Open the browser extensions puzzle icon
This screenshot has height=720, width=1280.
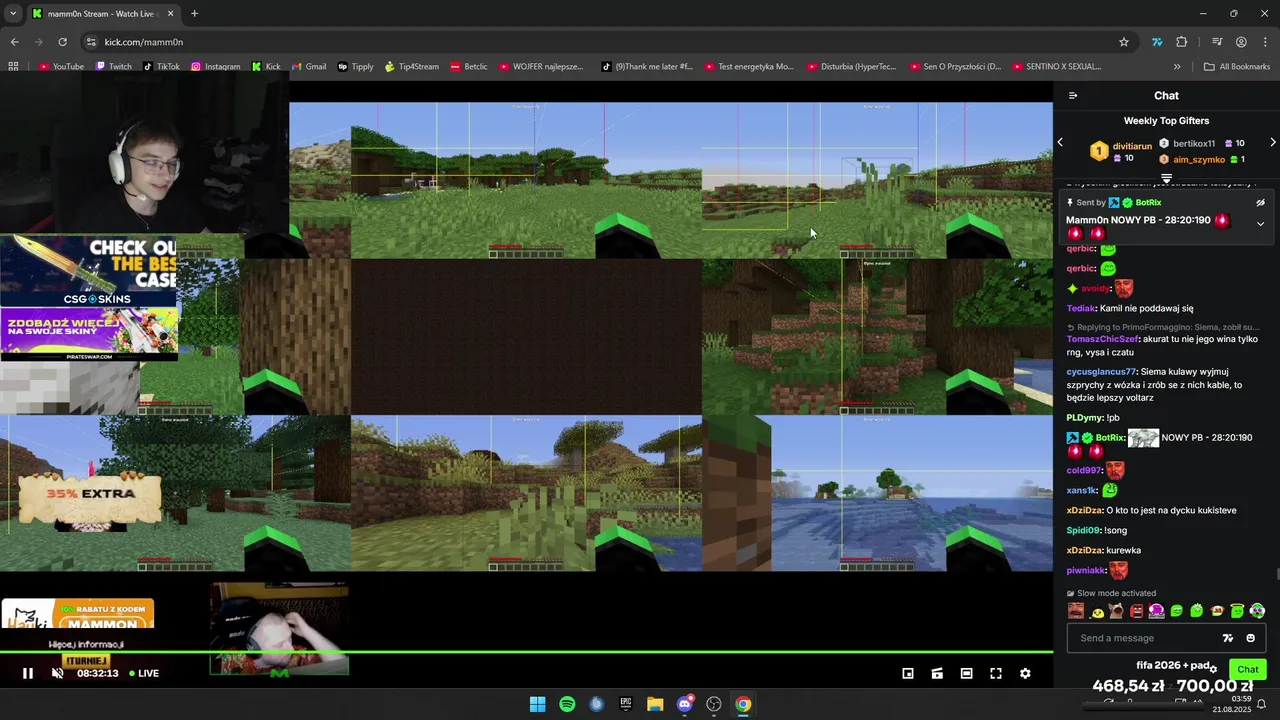[1182, 42]
